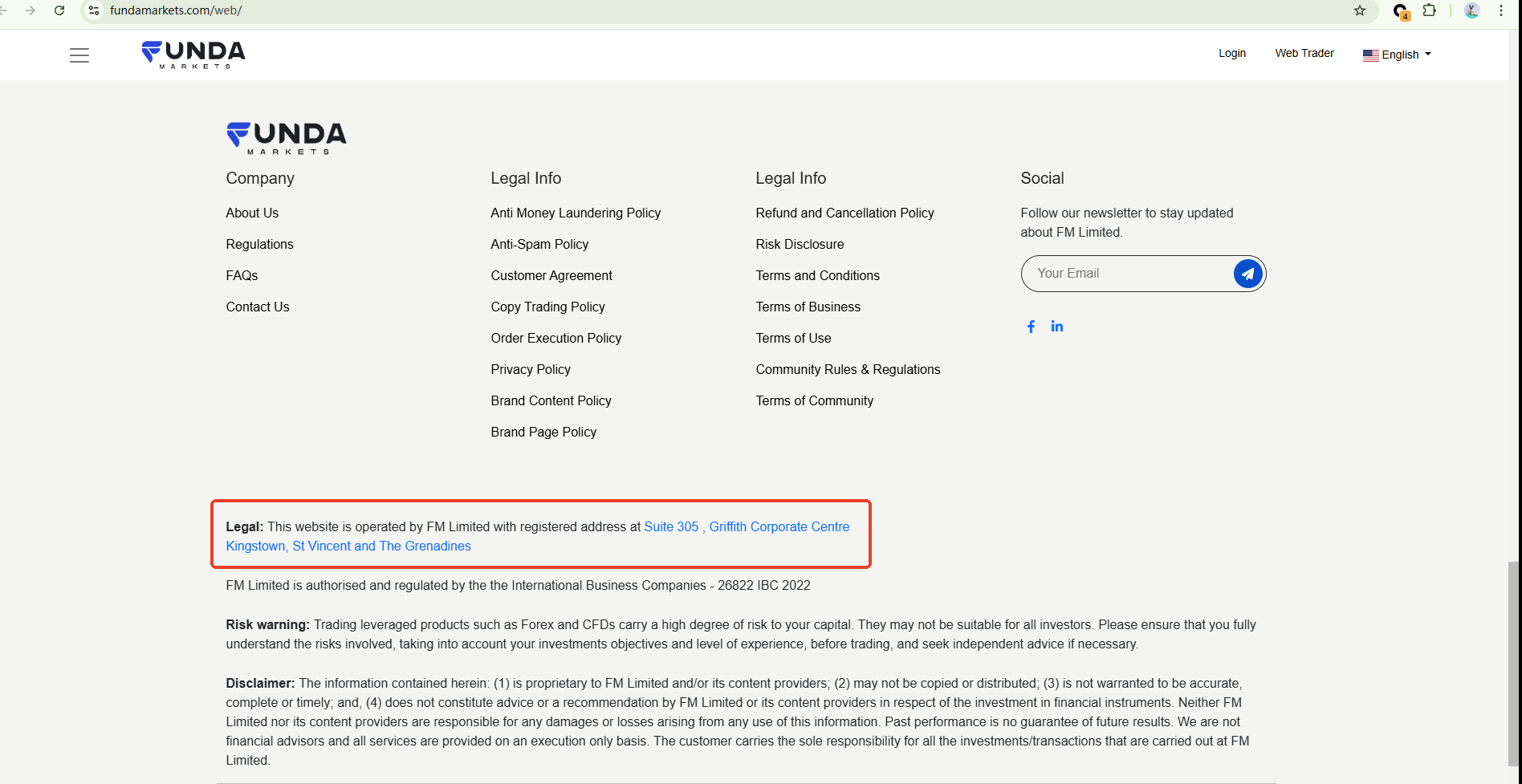Image resolution: width=1522 pixels, height=784 pixels.
Task: Open the Privacy Policy link
Action: (531, 369)
